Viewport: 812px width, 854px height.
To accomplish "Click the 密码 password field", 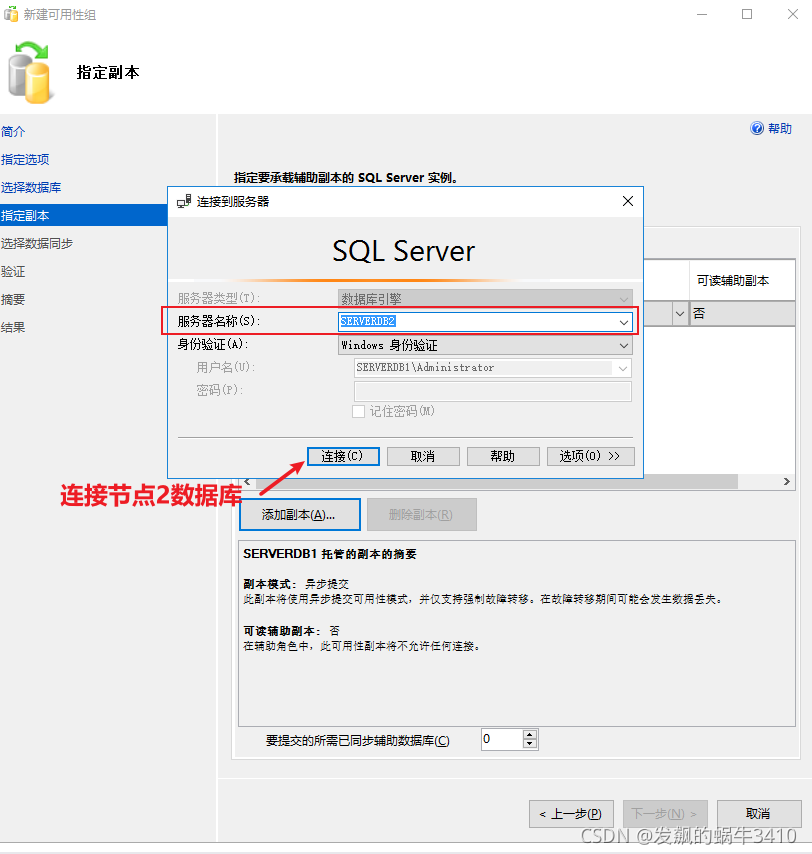I will pyautogui.click(x=493, y=391).
